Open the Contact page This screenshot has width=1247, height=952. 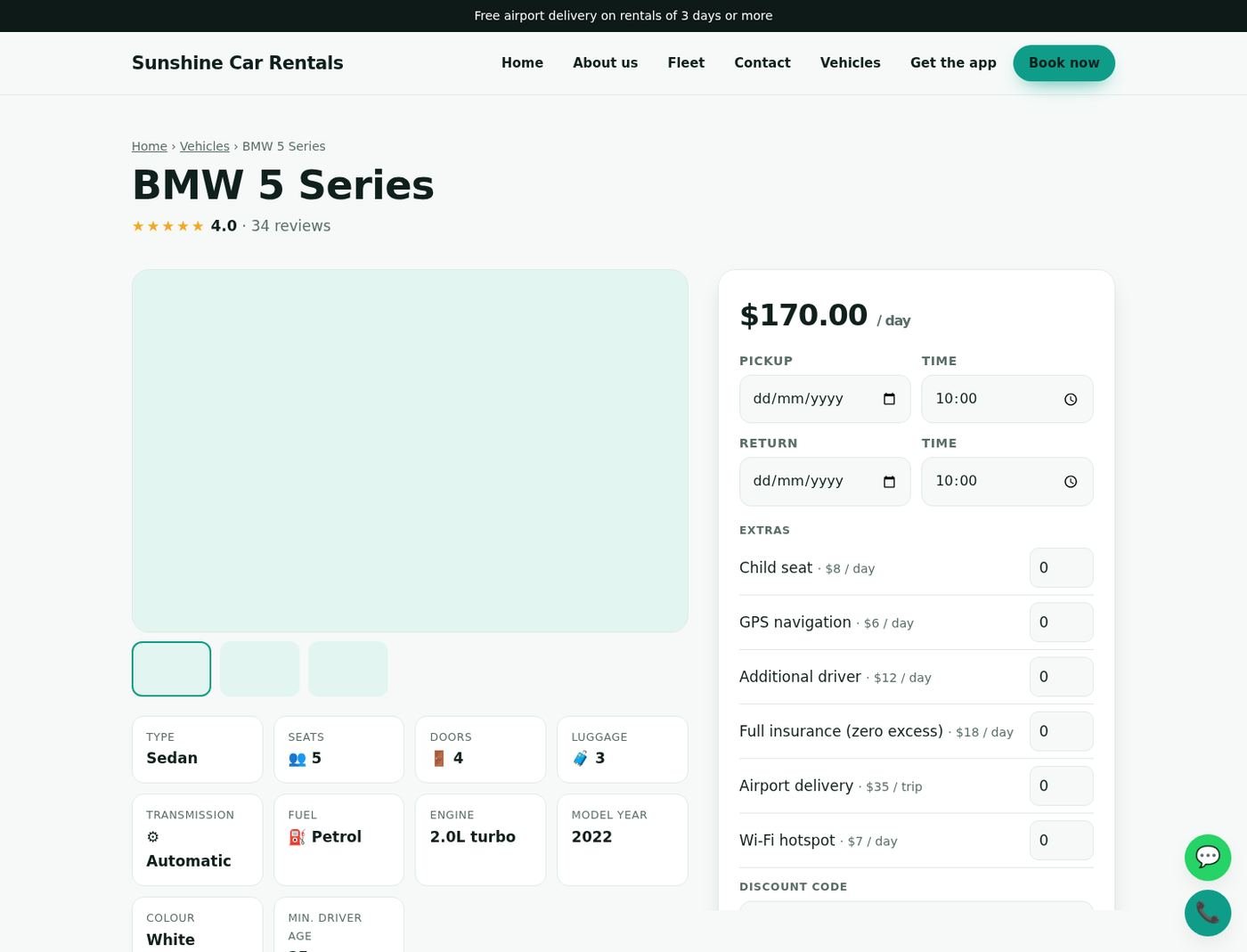tap(762, 63)
